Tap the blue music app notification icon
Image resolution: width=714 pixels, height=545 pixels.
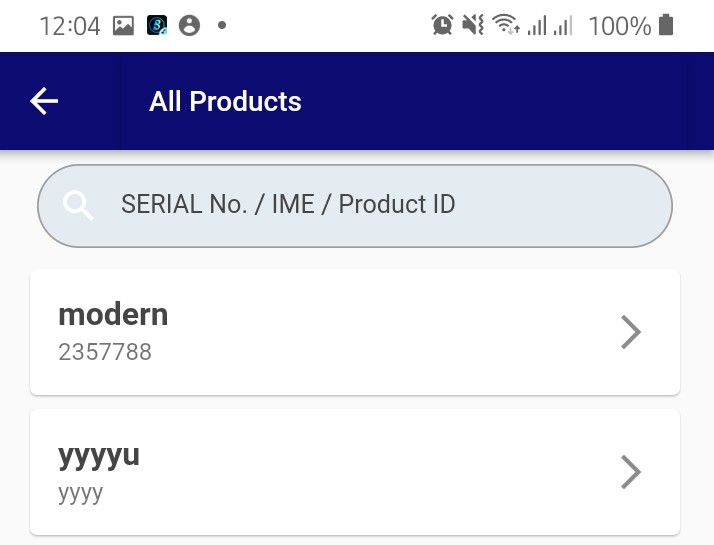coord(157,25)
